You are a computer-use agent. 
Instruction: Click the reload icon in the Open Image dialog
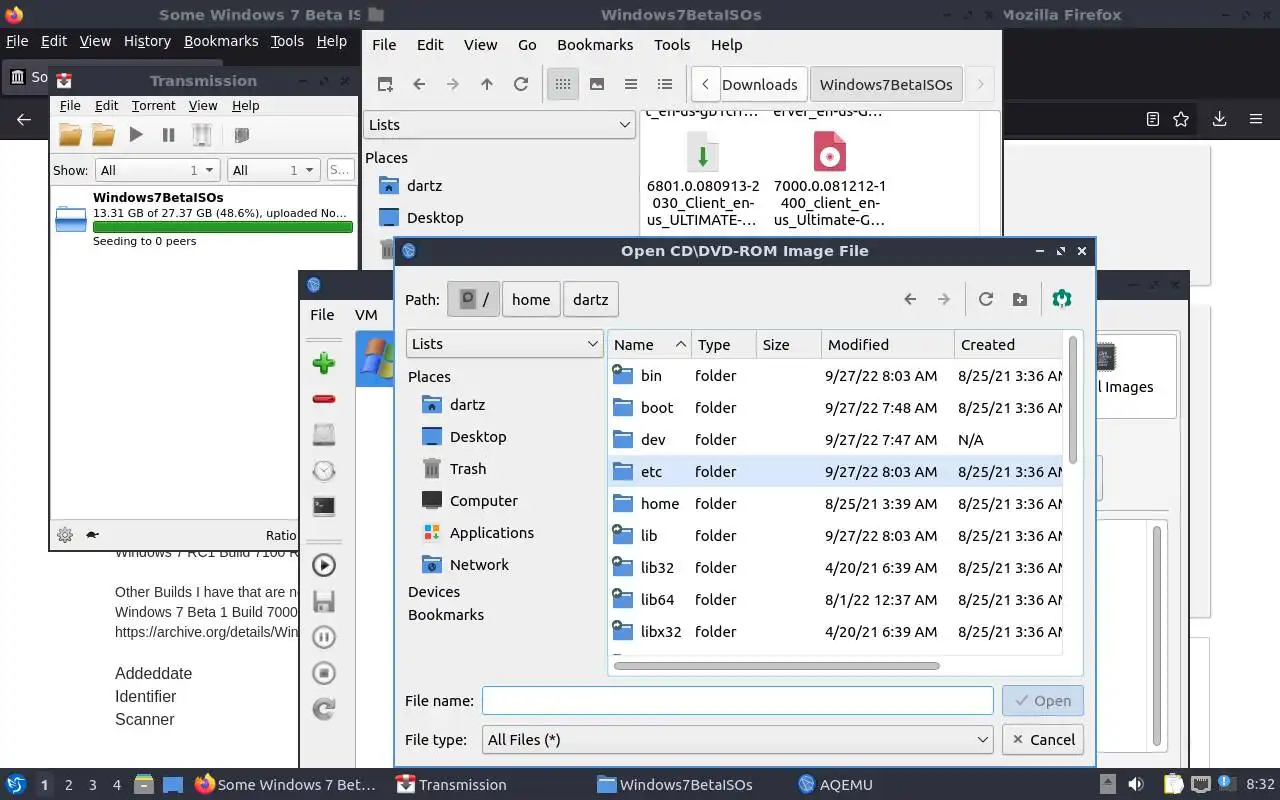986,299
